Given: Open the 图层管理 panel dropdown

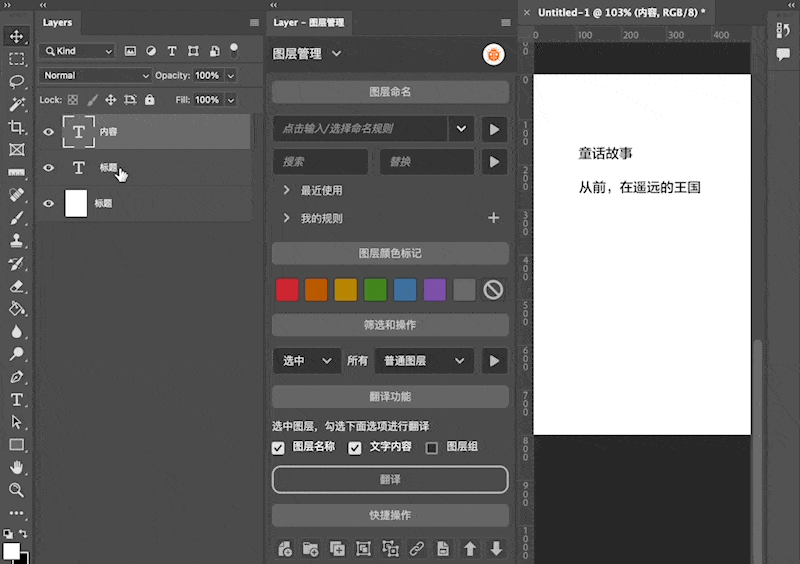Looking at the screenshot, I should click(x=337, y=53).
